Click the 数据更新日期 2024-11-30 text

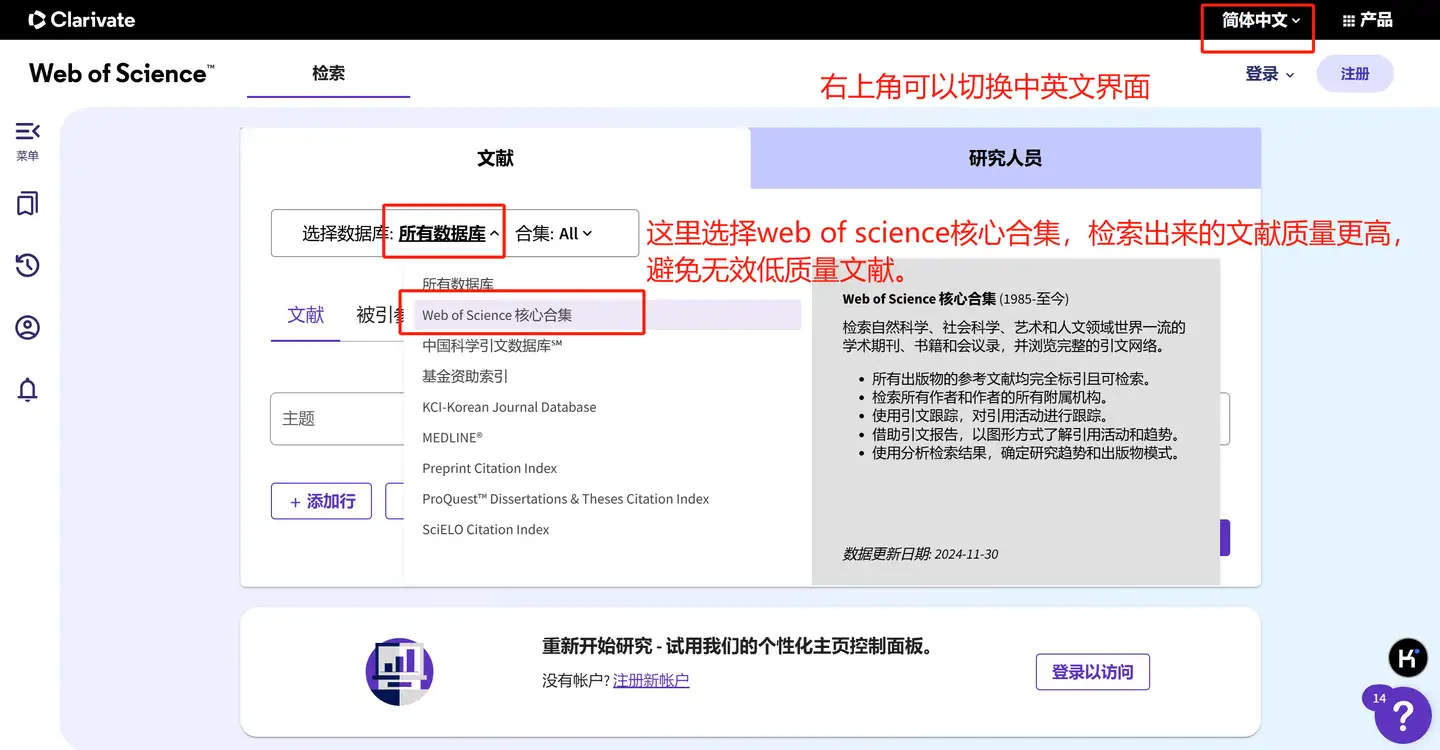pyautogui.click(x=920, y=554)
